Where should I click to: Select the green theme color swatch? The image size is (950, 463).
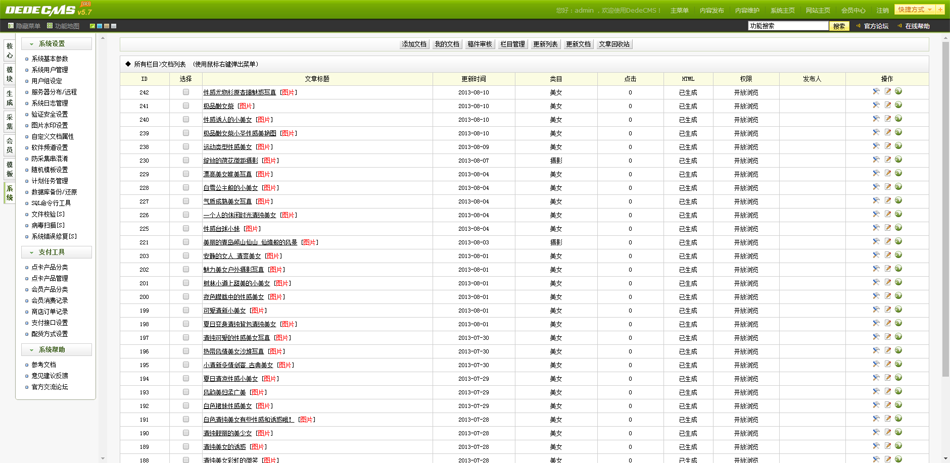[93, 26]
